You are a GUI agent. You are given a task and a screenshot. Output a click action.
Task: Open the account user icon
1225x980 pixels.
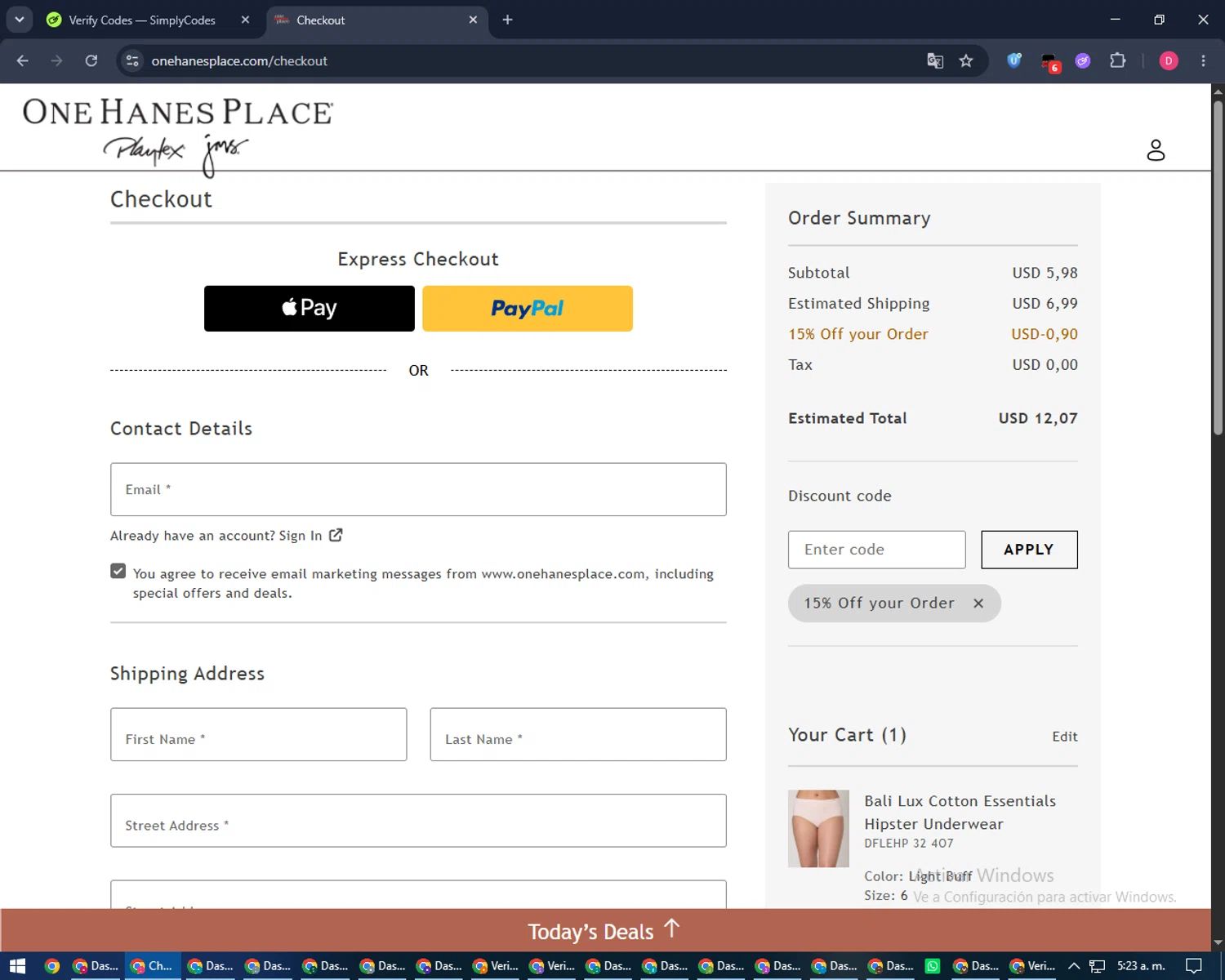tap(1156, 150)
